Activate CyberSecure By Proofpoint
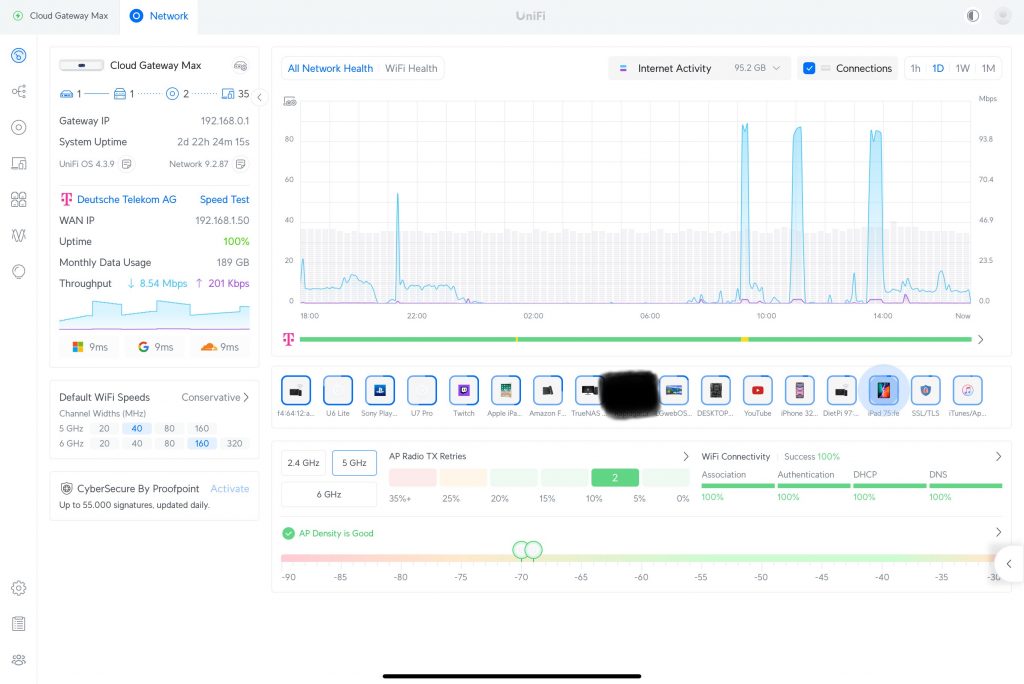This screenshot has height=684, width=1024. 229,489
